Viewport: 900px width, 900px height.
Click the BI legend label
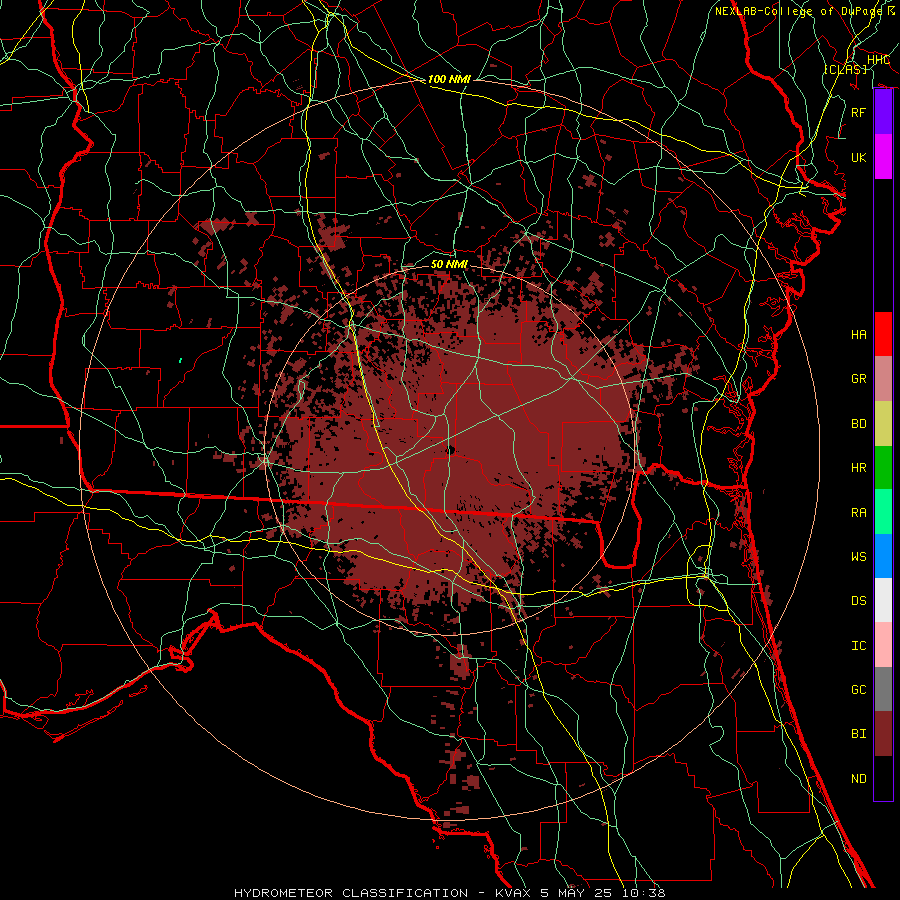859,734
